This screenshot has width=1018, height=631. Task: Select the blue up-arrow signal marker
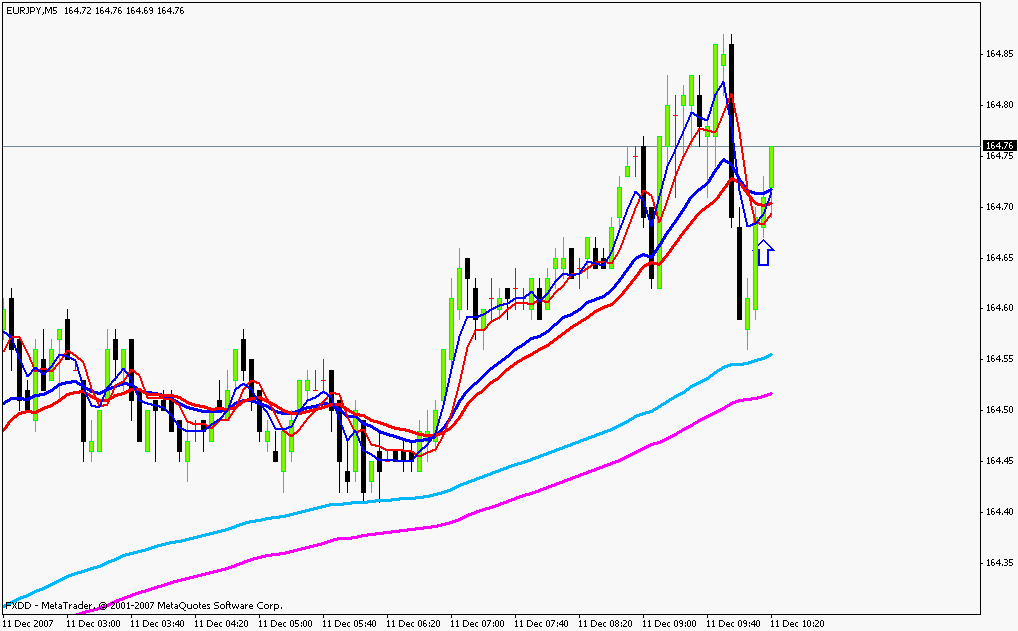765,253
